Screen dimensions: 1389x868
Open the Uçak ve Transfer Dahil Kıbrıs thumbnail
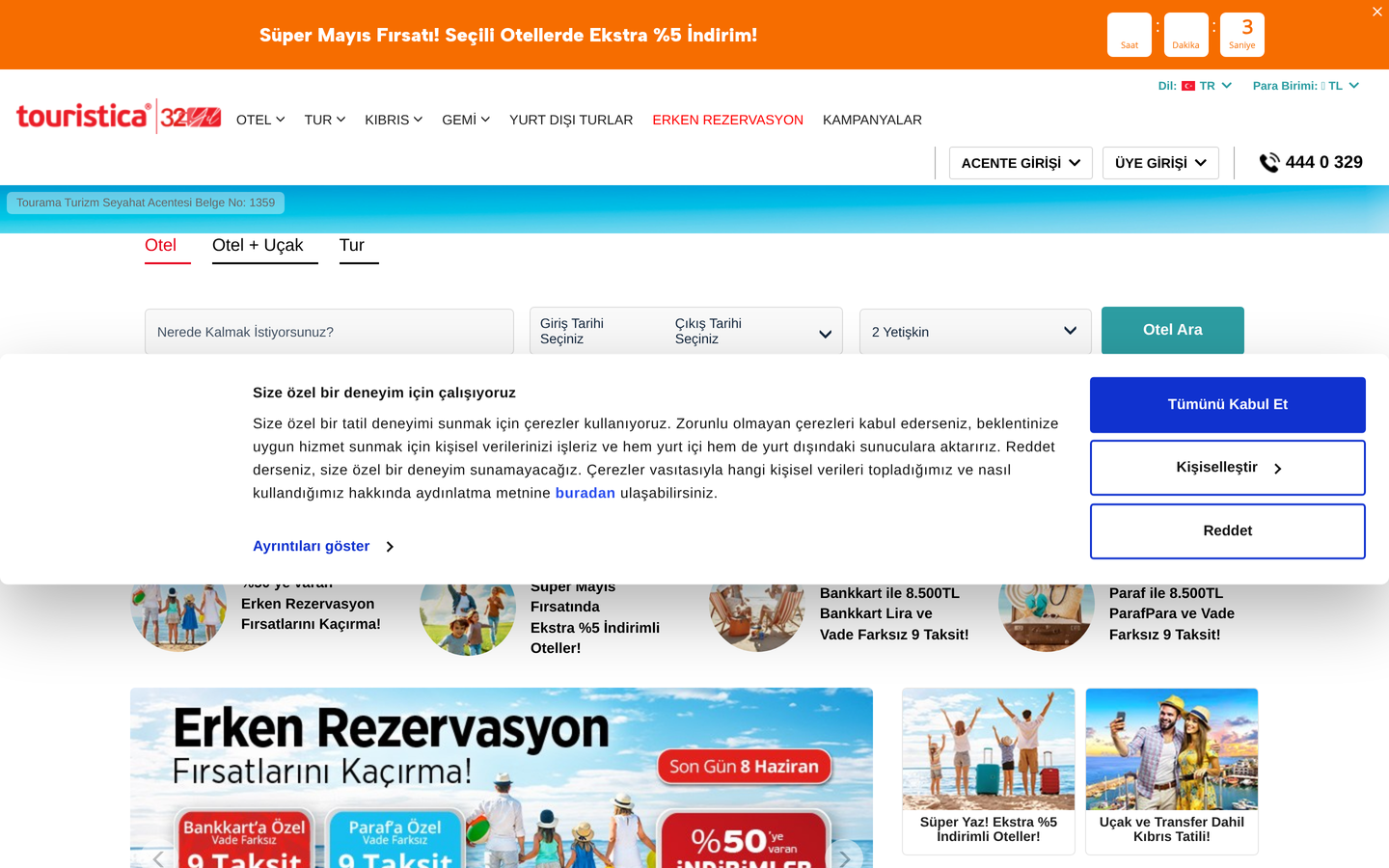1171,772
